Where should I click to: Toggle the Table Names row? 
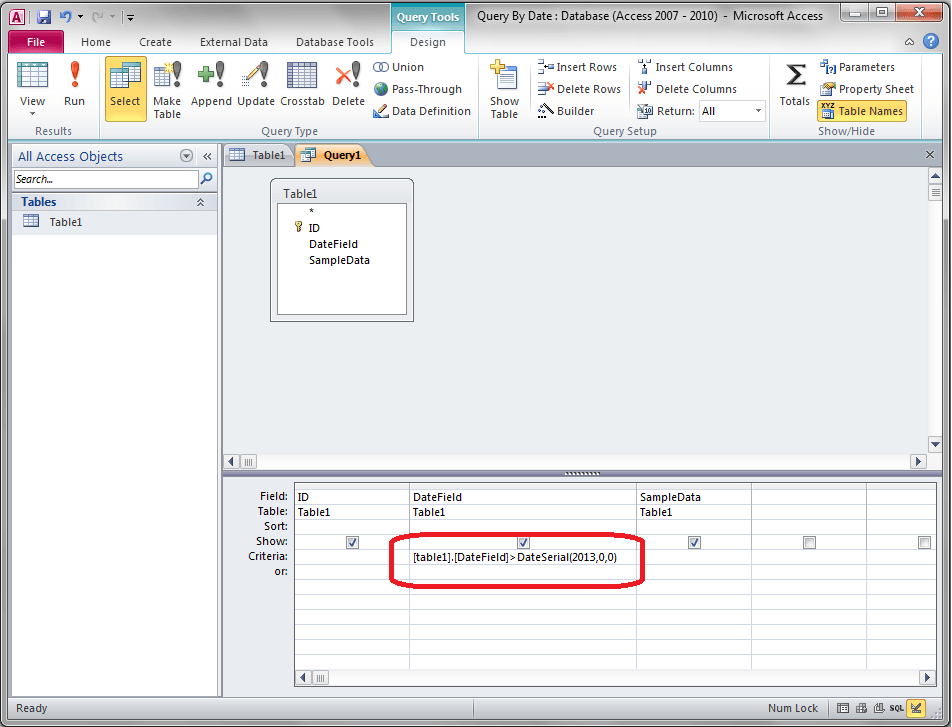pos(862,111)
